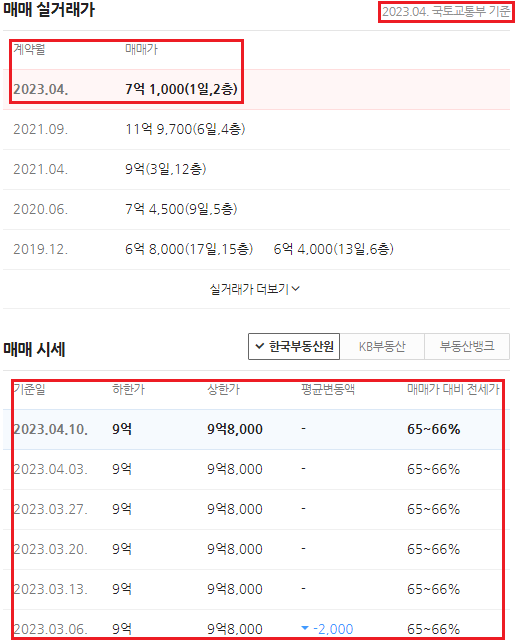The image size is (515, 640).
Task: Click 9억8,000 in the 2023.04.10. row
Action: (235, 429)
